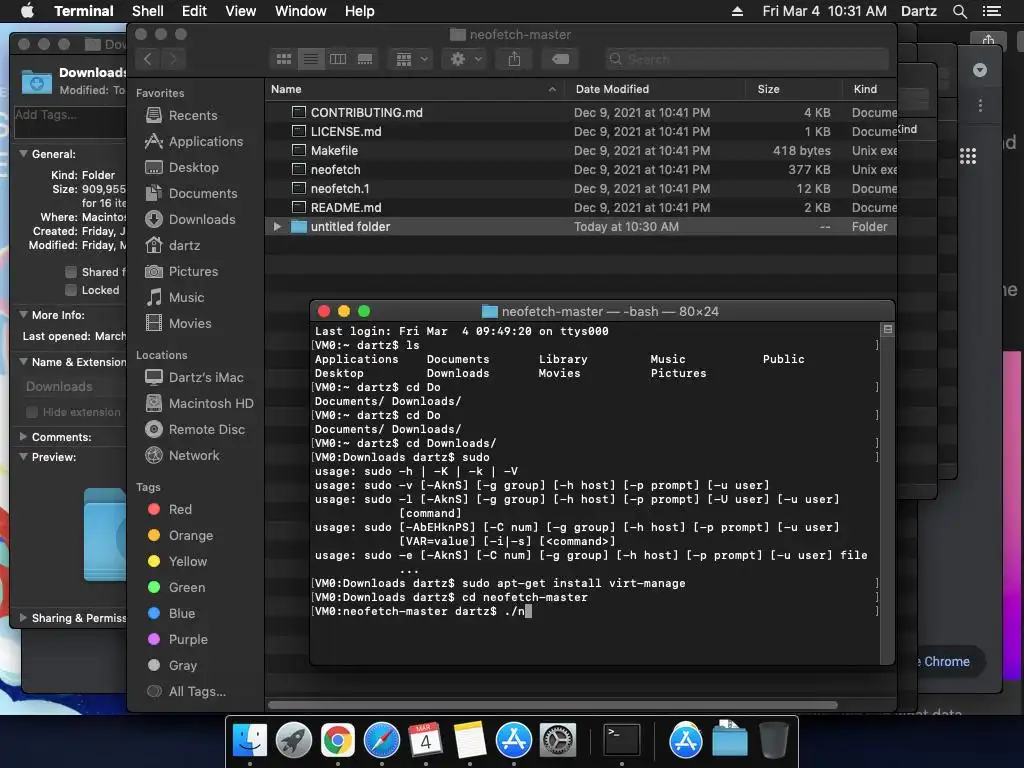The image size is (1024, 768).
Task: Click the Finder search field
Action: 746,59
